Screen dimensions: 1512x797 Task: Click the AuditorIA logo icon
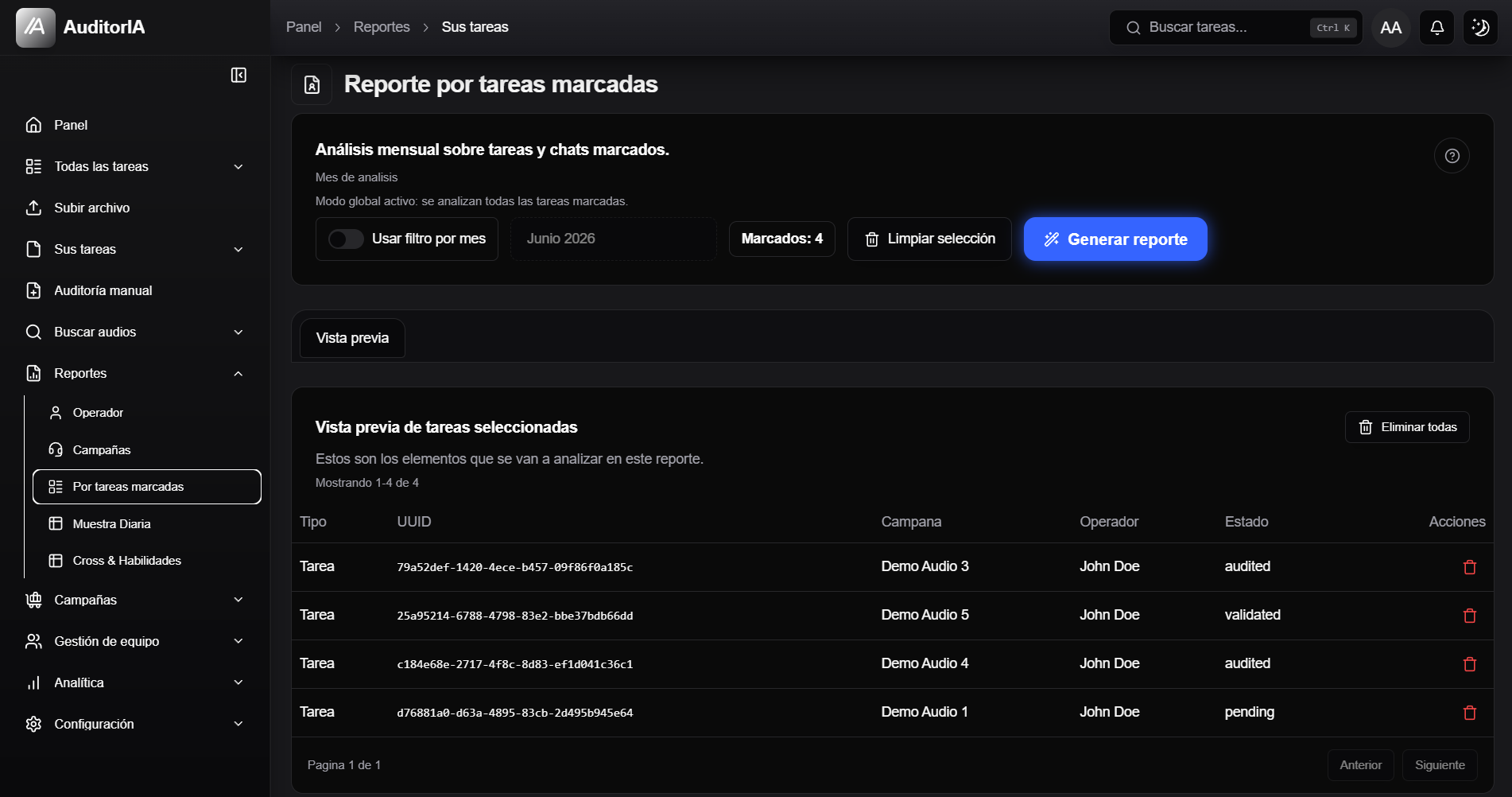(x=35, y=27)
